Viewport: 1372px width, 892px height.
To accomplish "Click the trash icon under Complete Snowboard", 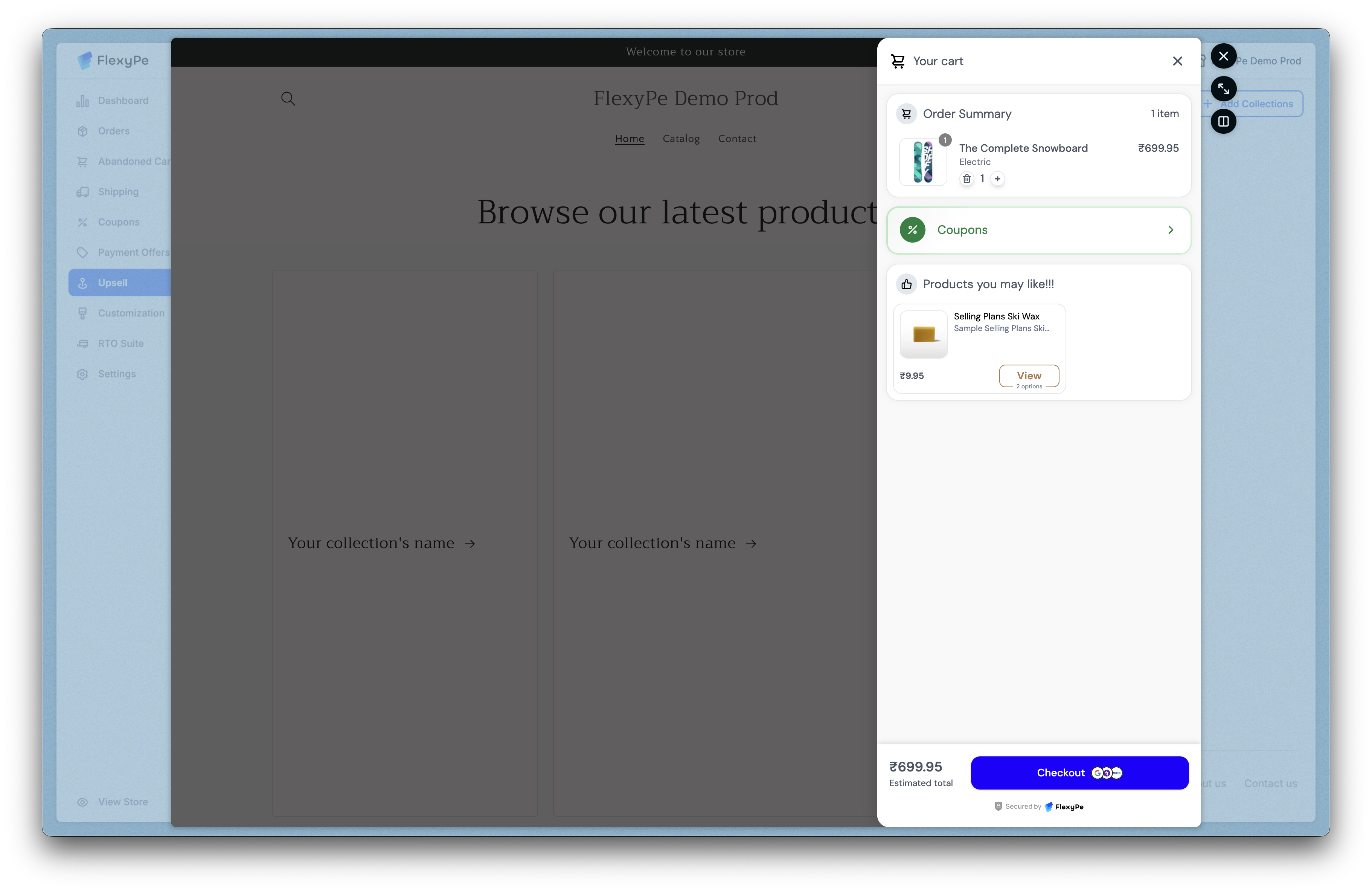I will (967, 179).
